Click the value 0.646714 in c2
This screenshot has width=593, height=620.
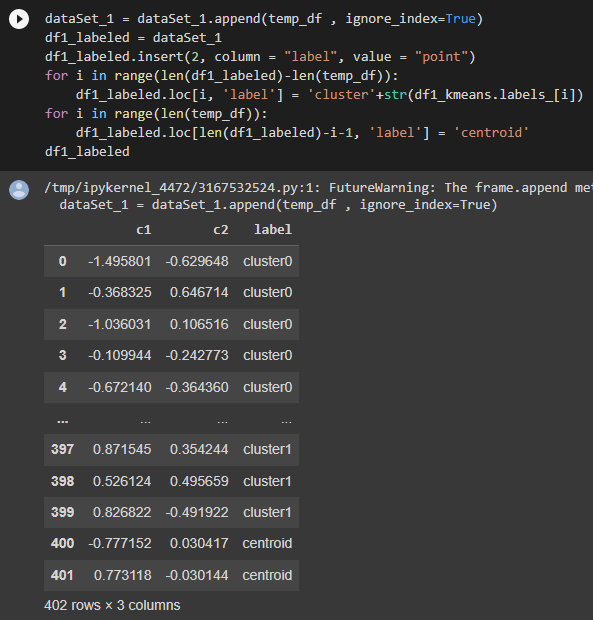[199, 293]
